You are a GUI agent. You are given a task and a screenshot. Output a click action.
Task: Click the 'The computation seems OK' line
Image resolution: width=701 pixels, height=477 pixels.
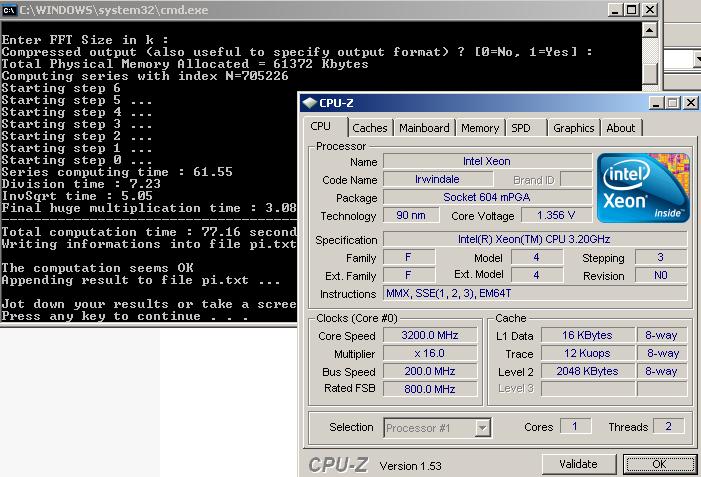click(x=97, y=268)
